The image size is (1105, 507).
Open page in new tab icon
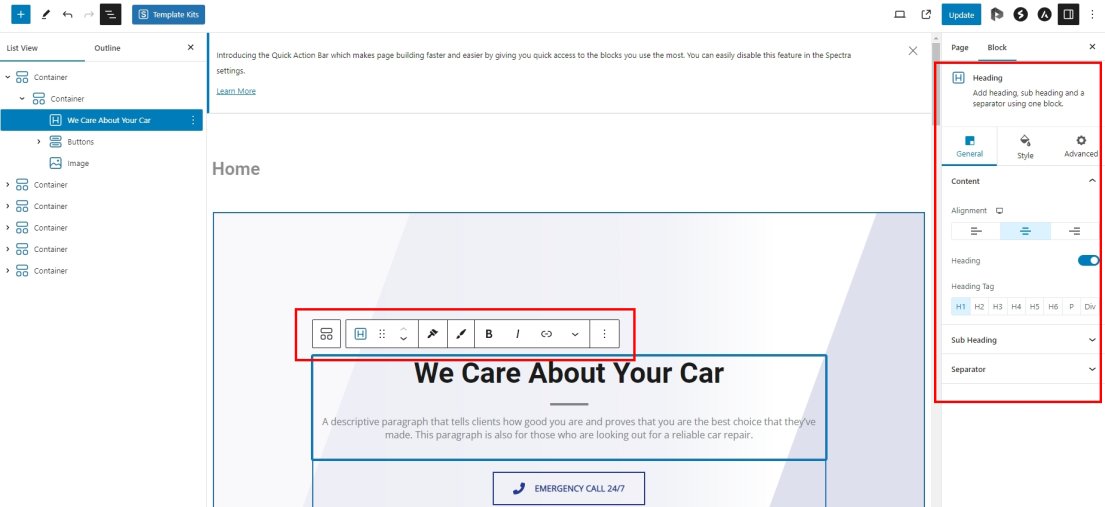tap(926, 14)
